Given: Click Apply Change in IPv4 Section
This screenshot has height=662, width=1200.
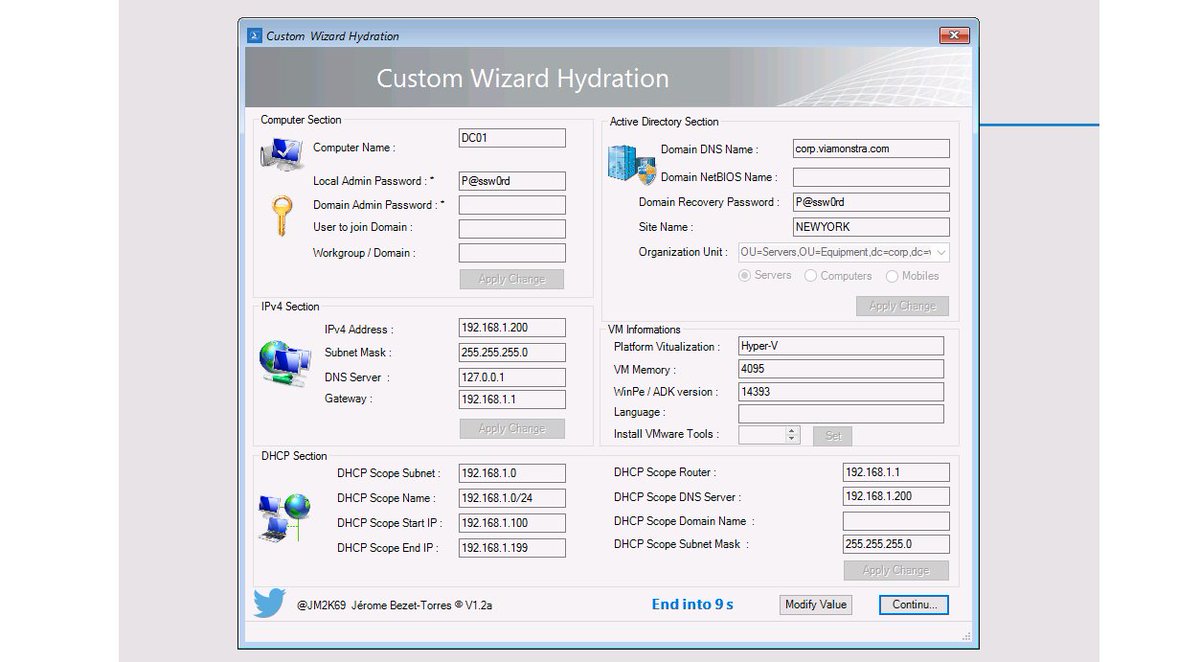Looking at the screenshot, I should point(512,428).
